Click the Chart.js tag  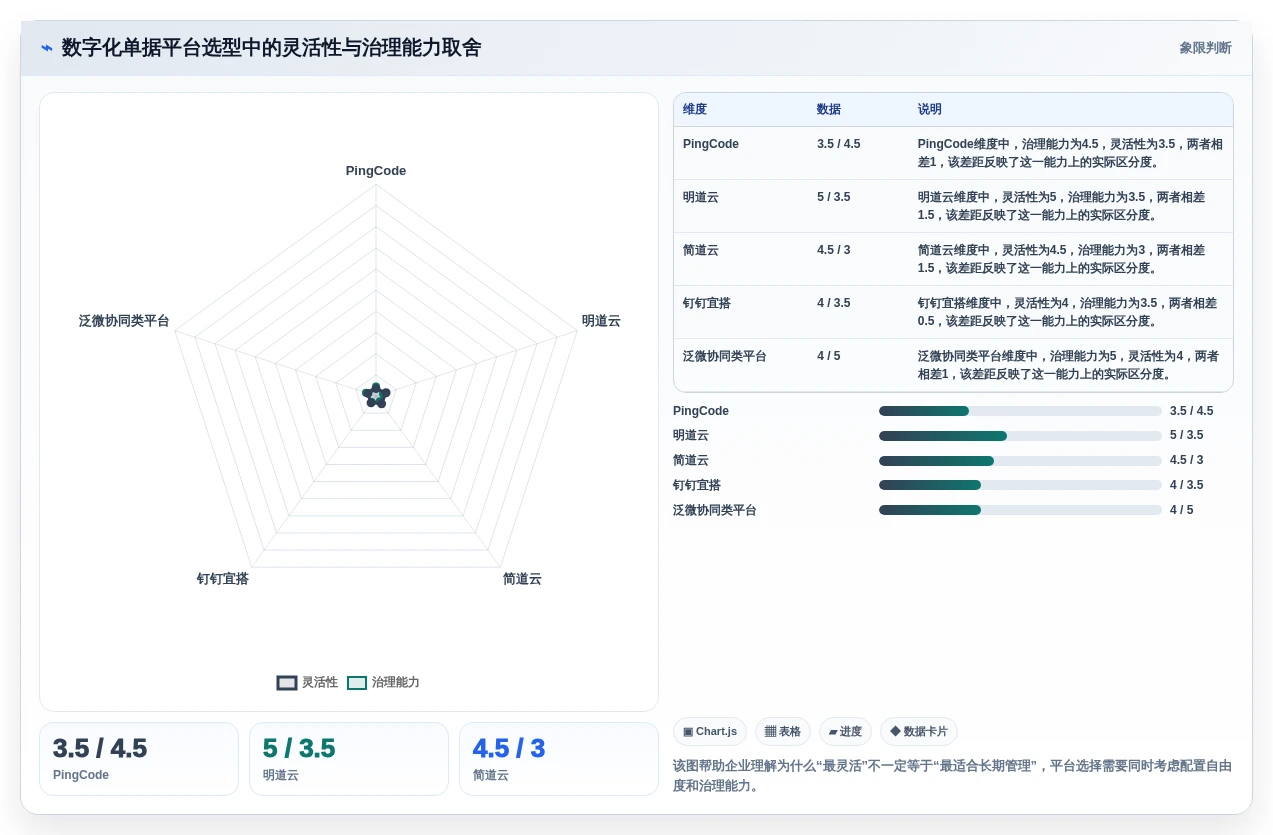click(710, 732)
